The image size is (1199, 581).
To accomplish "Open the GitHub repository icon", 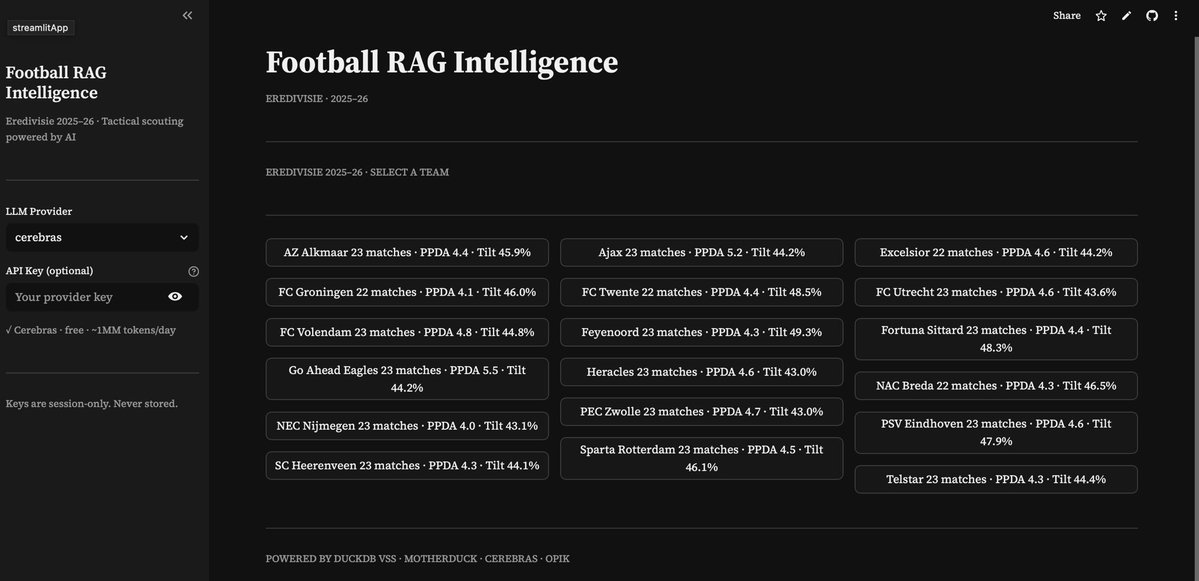I will coord(1152,15).
